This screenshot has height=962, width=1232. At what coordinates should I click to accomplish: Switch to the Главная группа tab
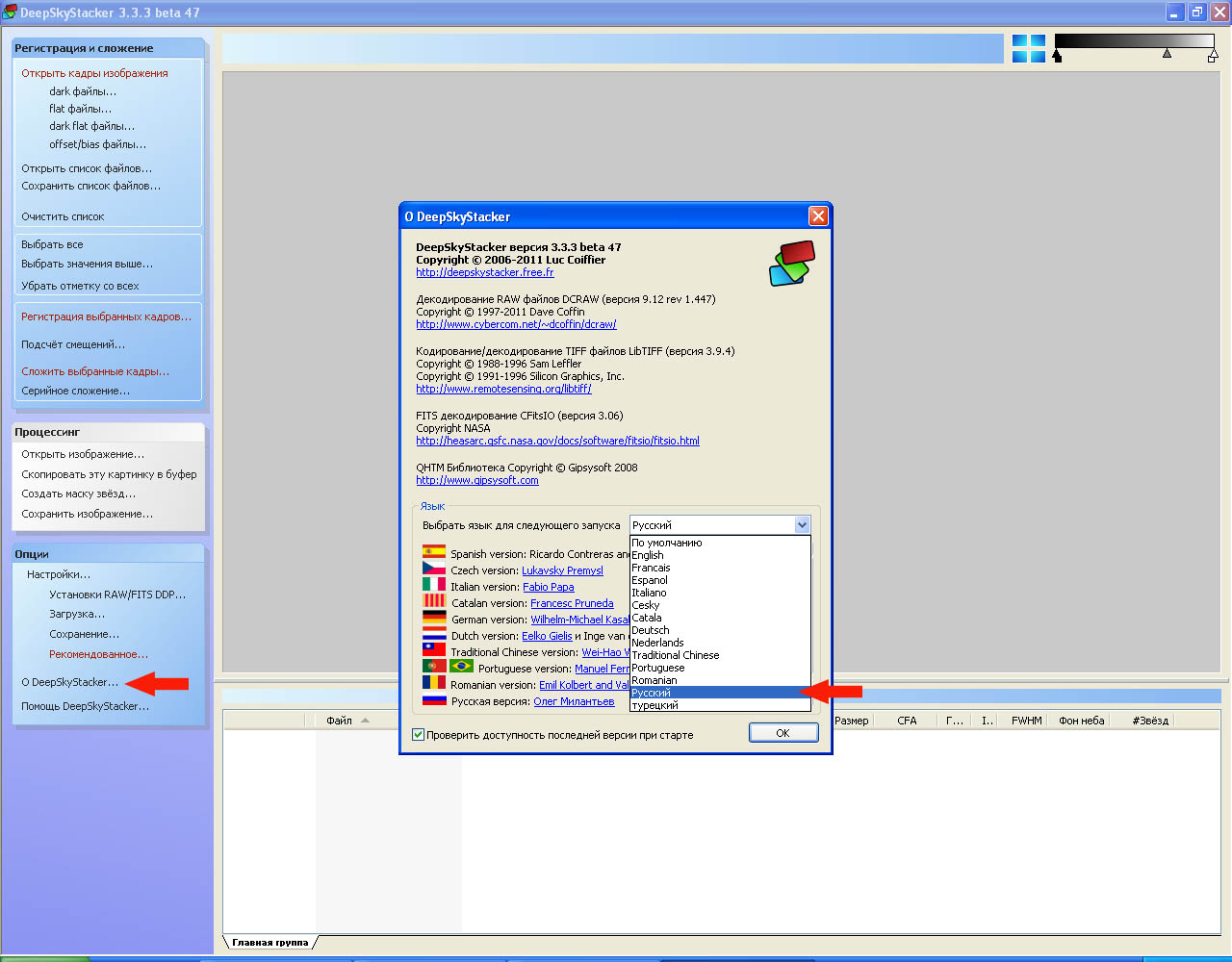[x=269, y=943]
